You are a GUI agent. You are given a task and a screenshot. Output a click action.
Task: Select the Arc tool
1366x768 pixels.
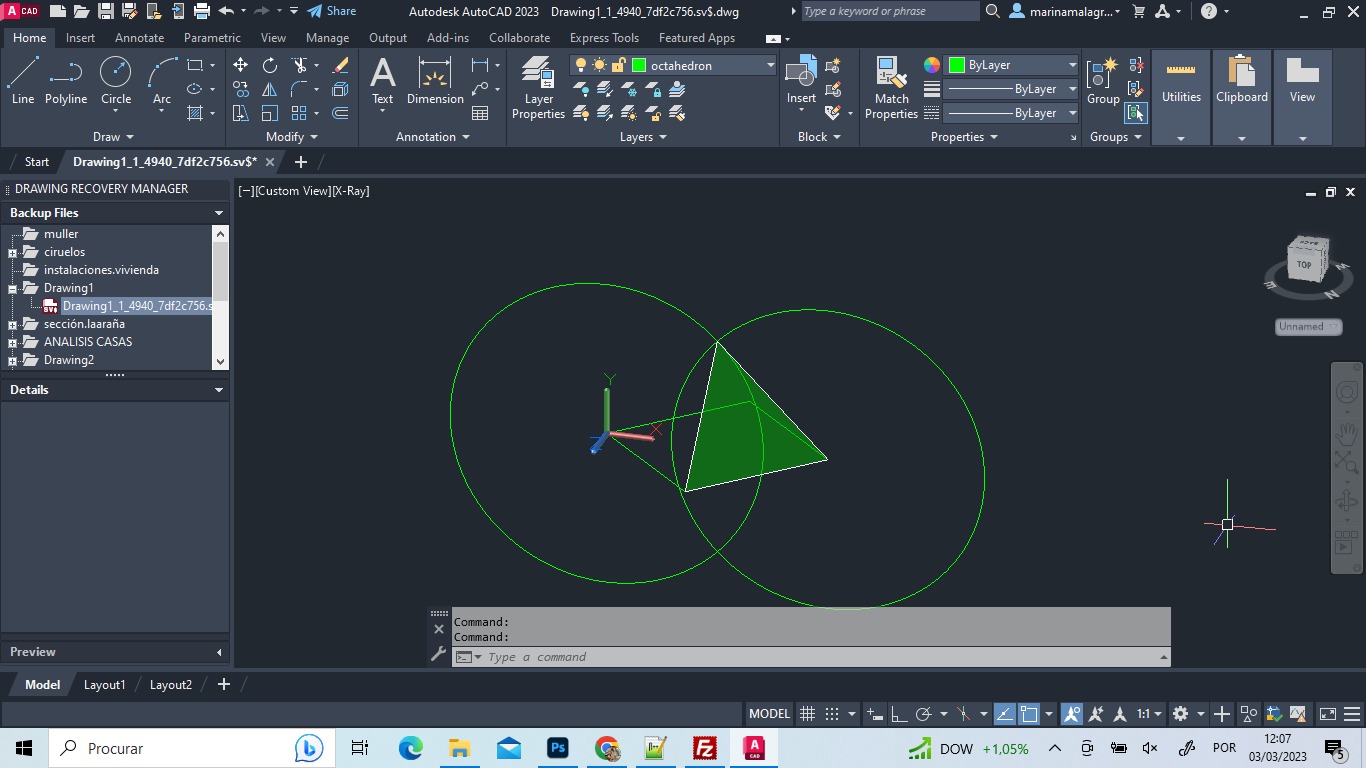[162, 80]
